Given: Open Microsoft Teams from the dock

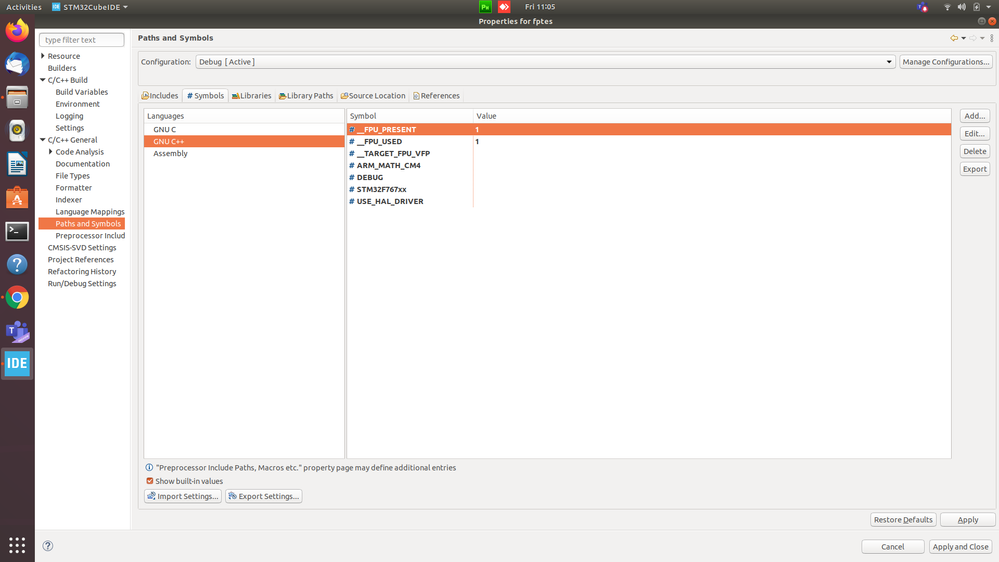Looking at the screenshot, I should coord(17,331).
